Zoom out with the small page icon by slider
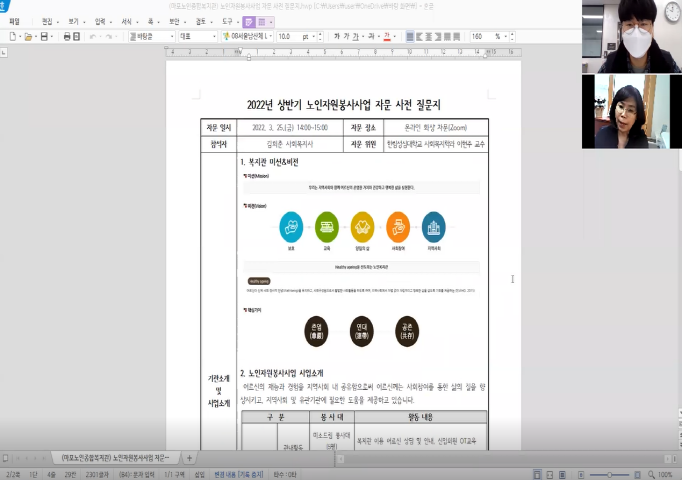682x480 pixels. (581, 474)
